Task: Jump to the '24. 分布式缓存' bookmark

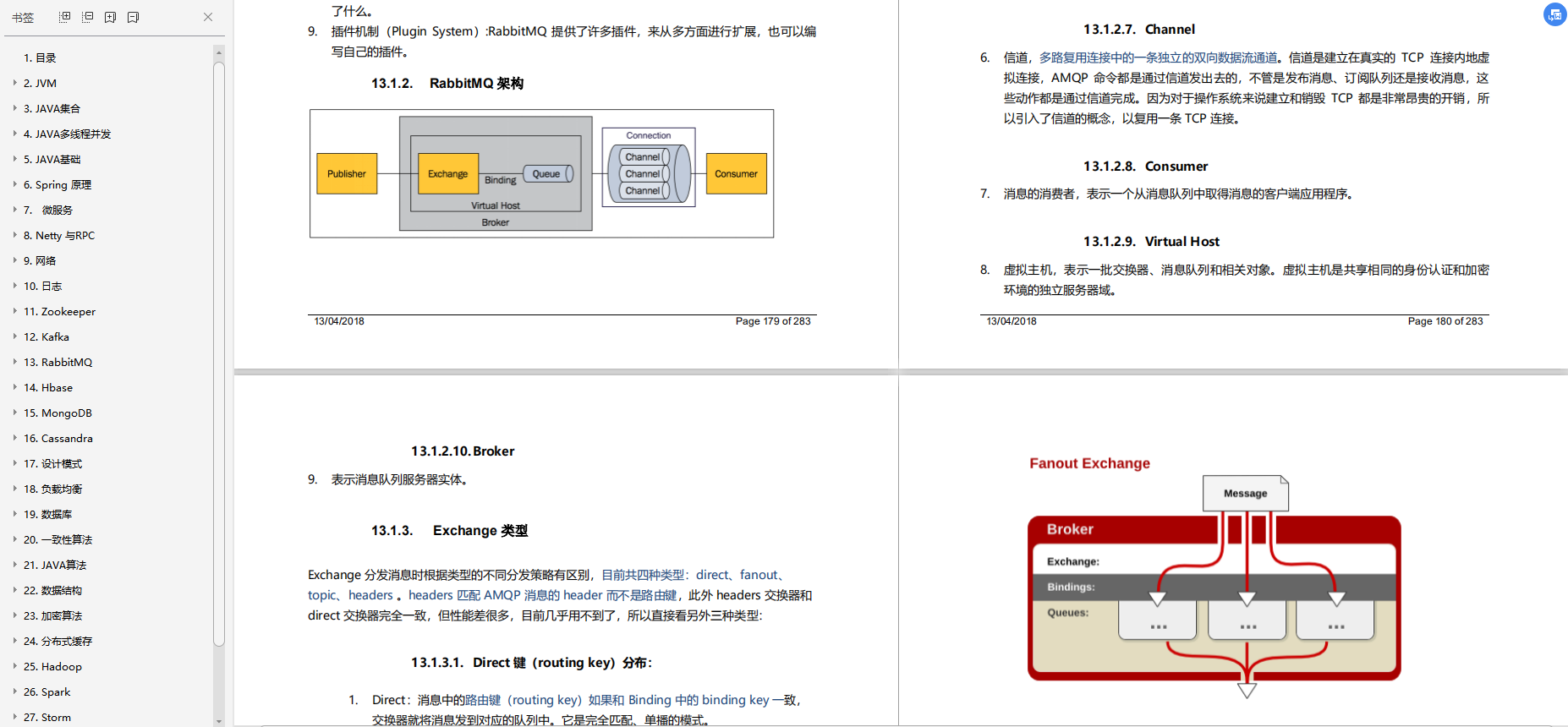Action: [x=58, y=641]
